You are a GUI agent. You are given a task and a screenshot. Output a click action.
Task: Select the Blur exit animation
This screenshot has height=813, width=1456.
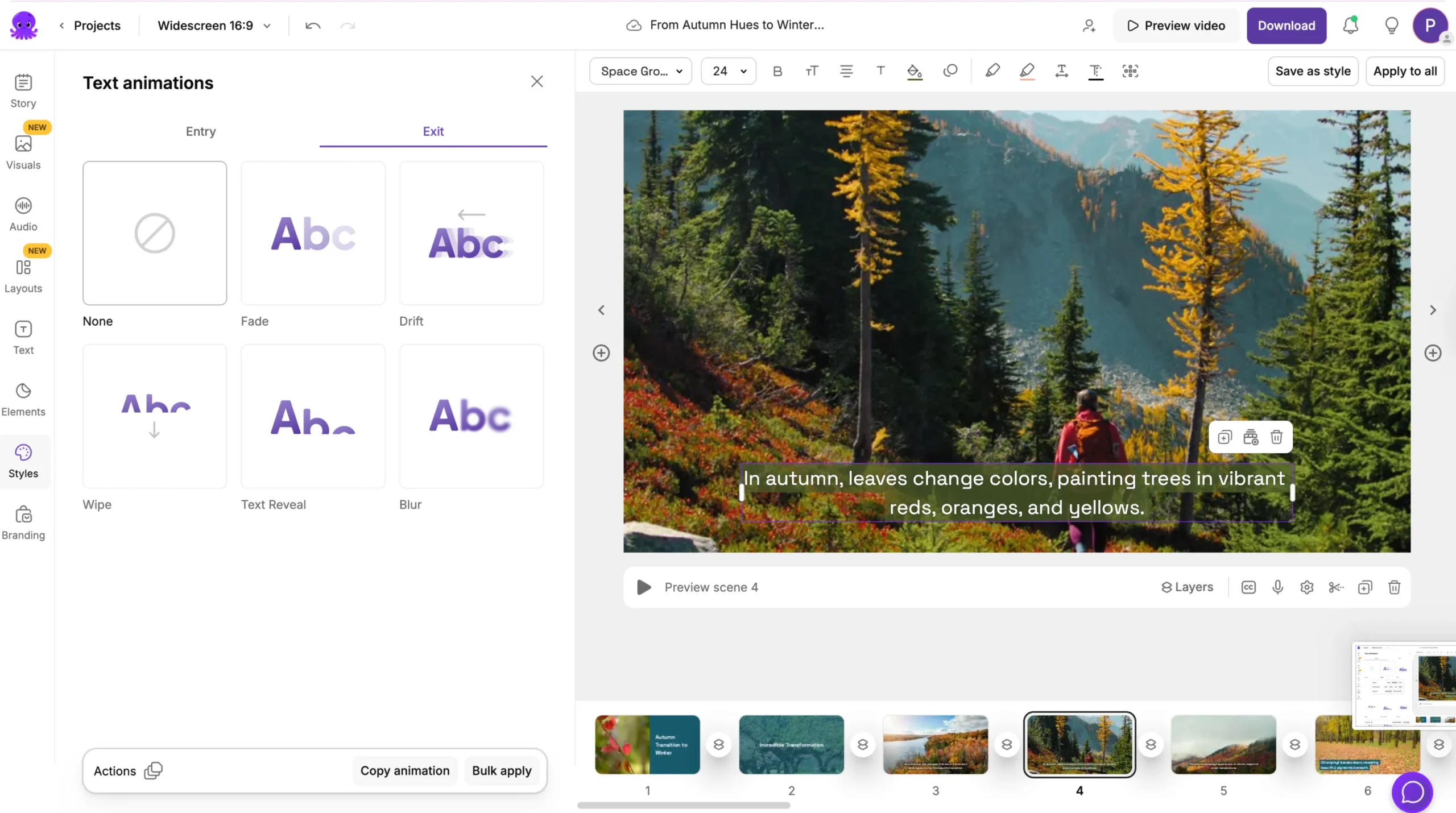pos(471,416)
